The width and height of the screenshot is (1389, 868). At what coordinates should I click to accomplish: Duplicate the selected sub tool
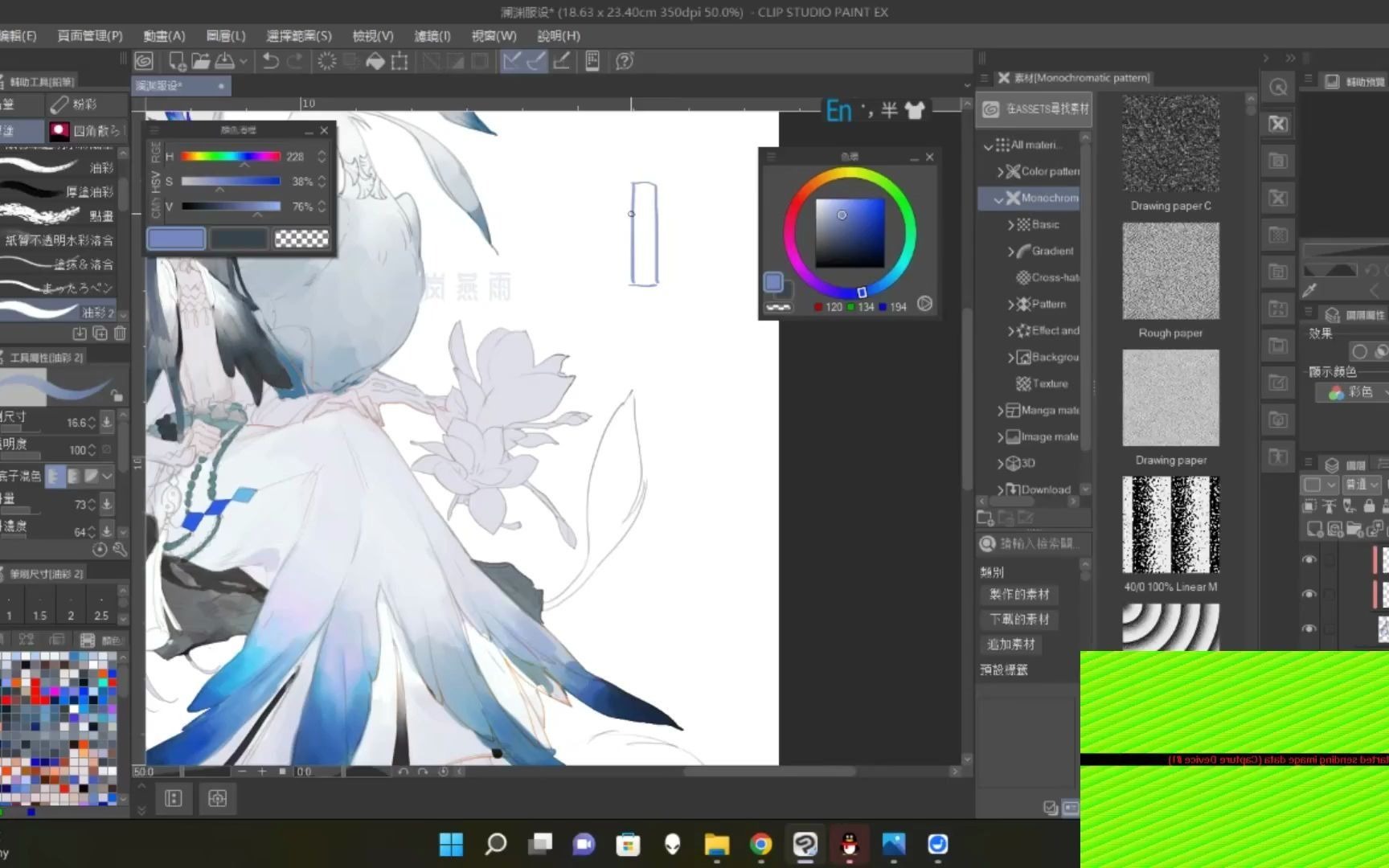(100, 333)
